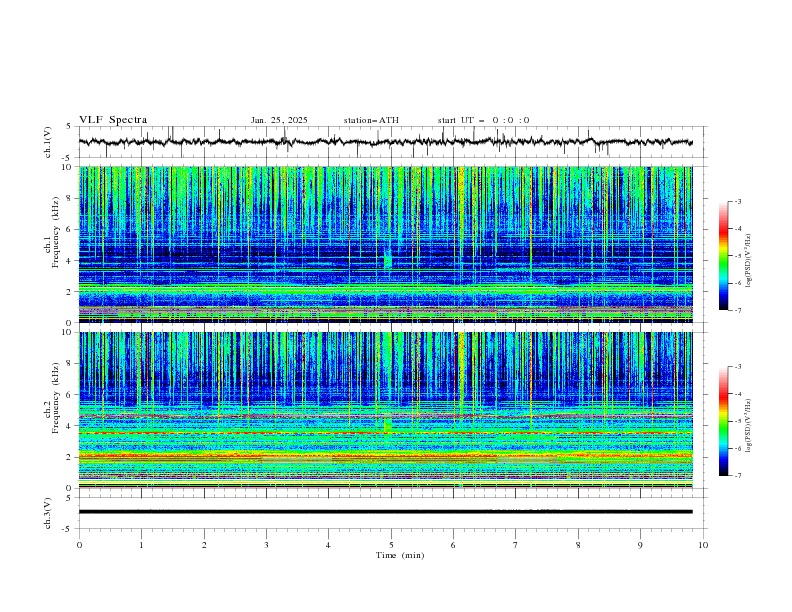Click the "ch.1(V)" waveform axis label
The width and height of the screenshot is (792, 612).
pyautogui.click(x=48, y=142)
